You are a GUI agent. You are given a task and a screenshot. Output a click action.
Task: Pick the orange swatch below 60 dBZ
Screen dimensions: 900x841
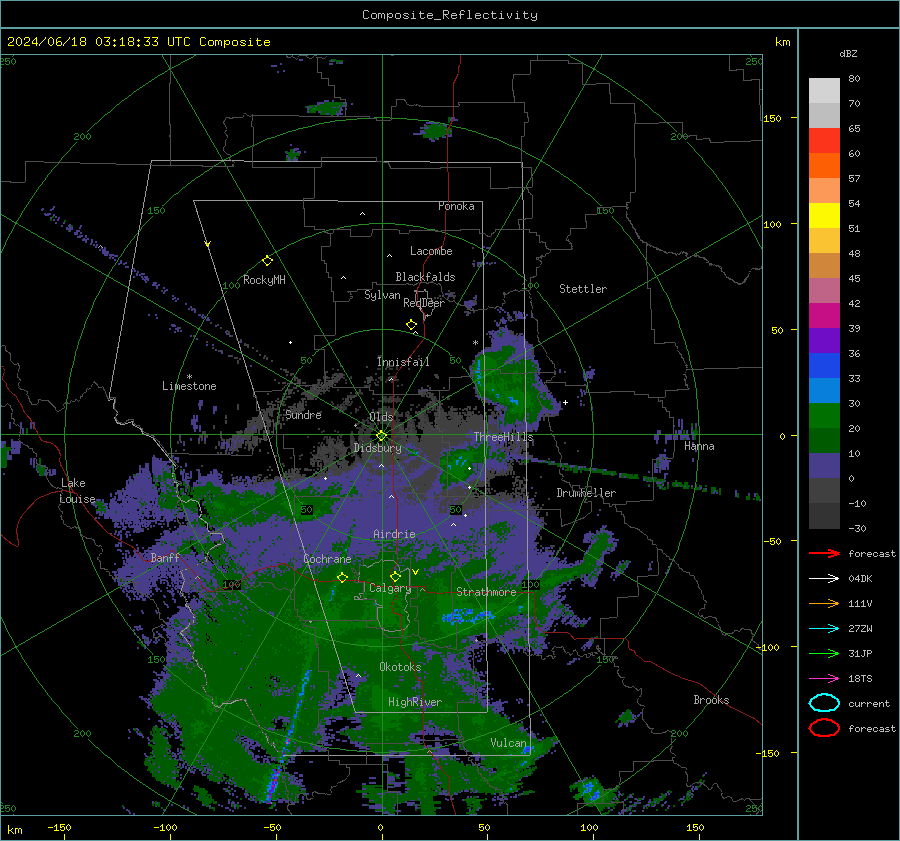coord(824,166)
